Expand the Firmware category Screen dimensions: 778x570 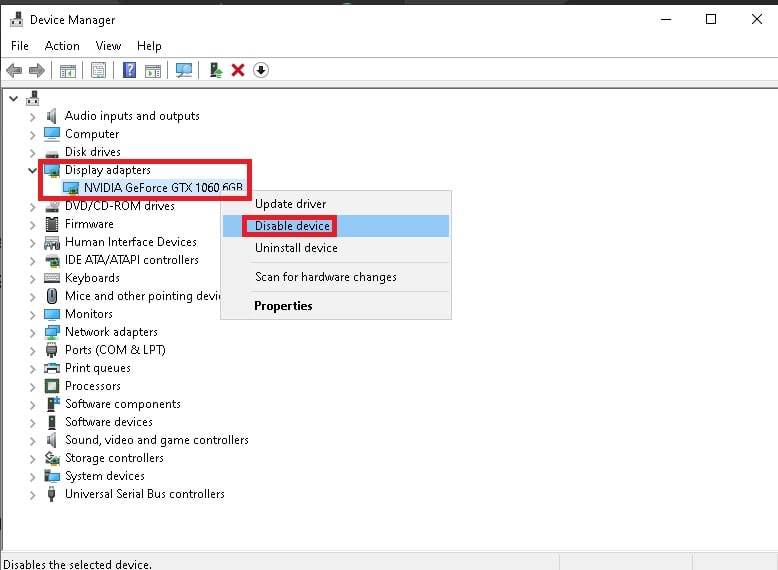(x=32, y=225)
